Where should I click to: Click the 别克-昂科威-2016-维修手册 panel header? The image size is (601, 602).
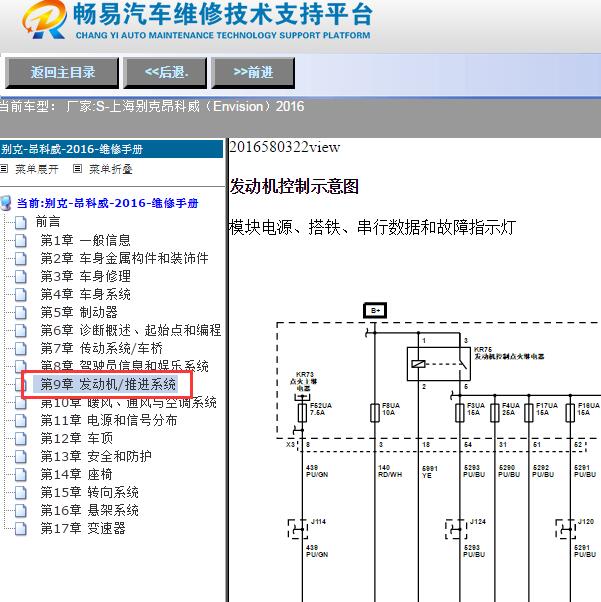(x=111, y=149)
